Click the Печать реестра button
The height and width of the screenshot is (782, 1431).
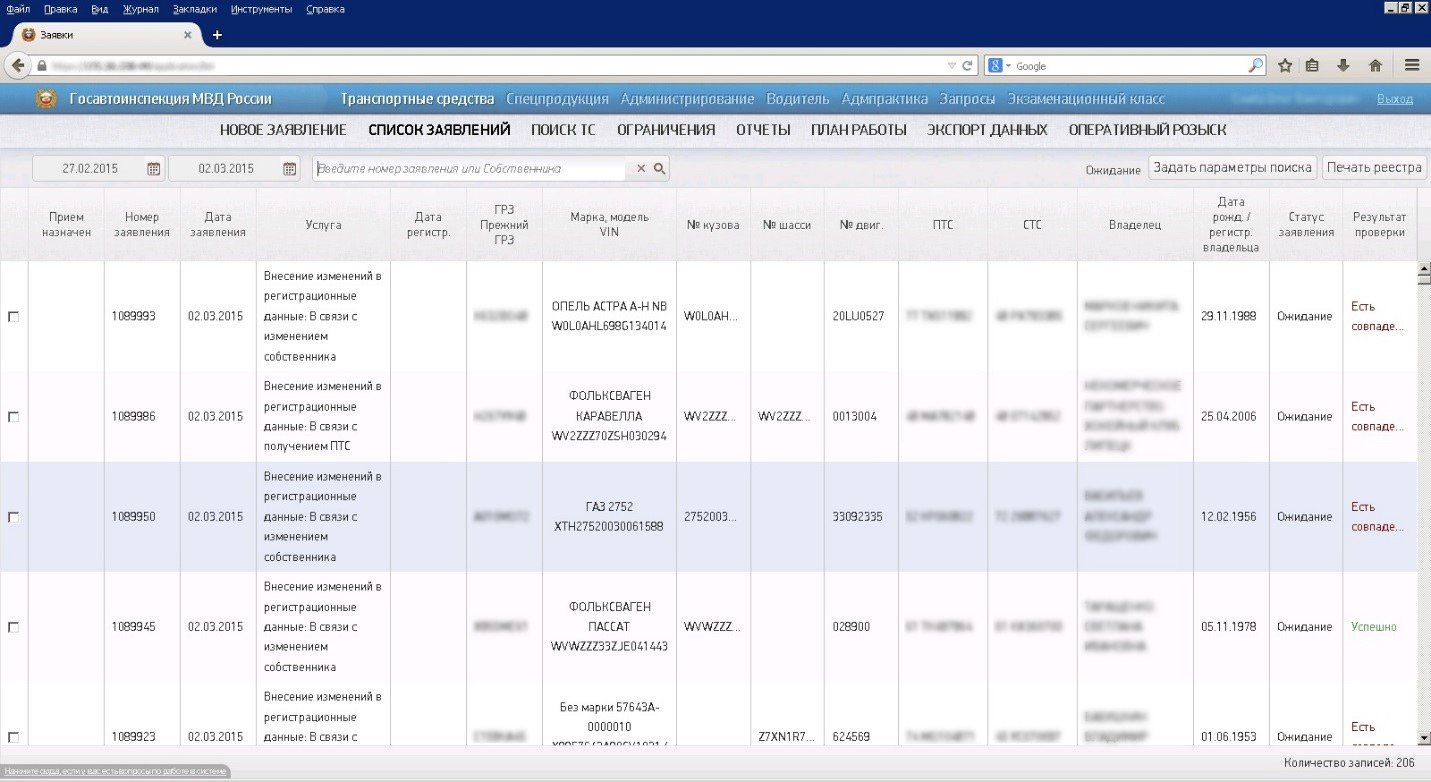click(x=1374, y=168)
